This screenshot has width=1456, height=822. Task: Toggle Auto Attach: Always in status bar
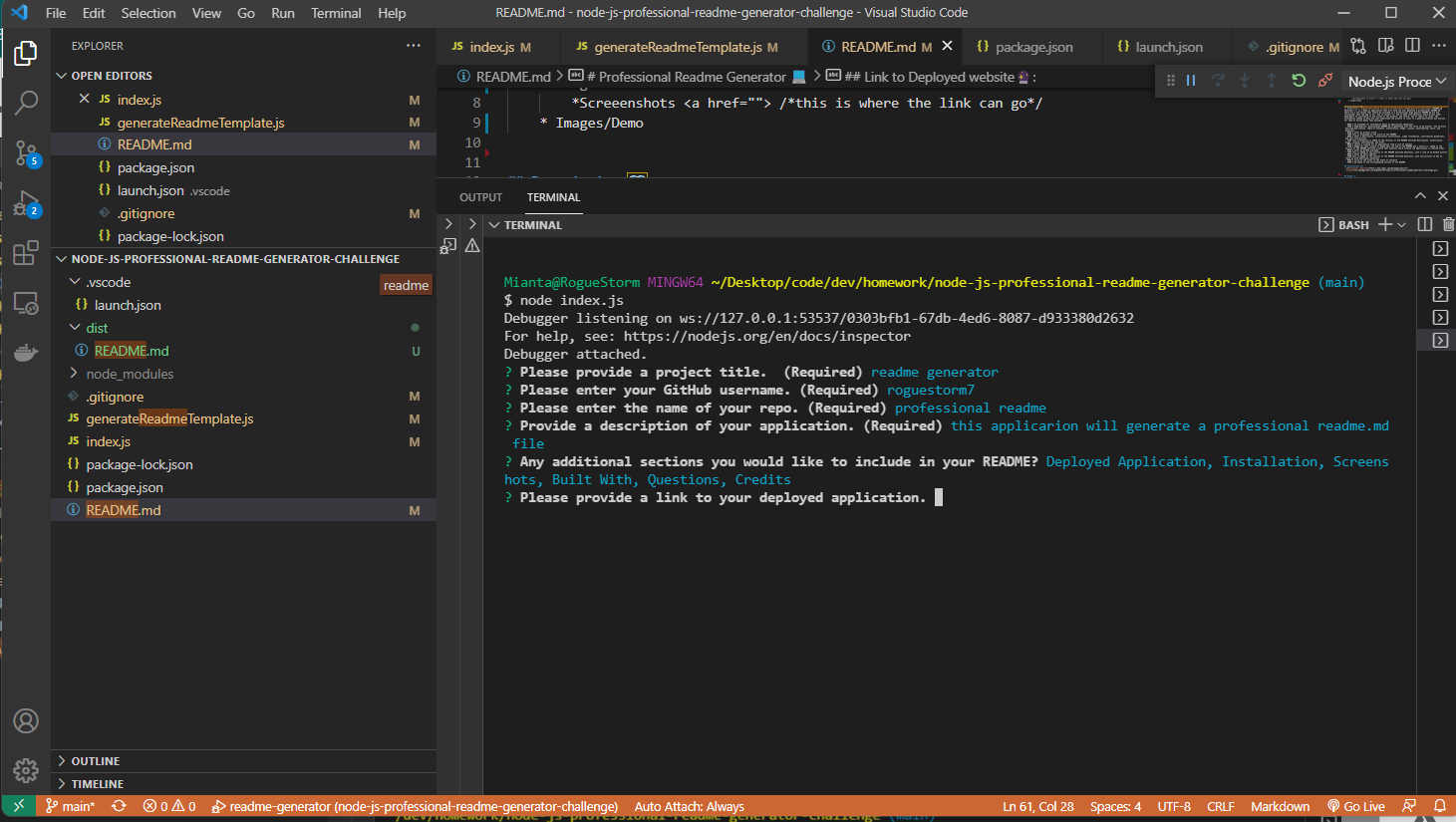(x=689, y=806)
